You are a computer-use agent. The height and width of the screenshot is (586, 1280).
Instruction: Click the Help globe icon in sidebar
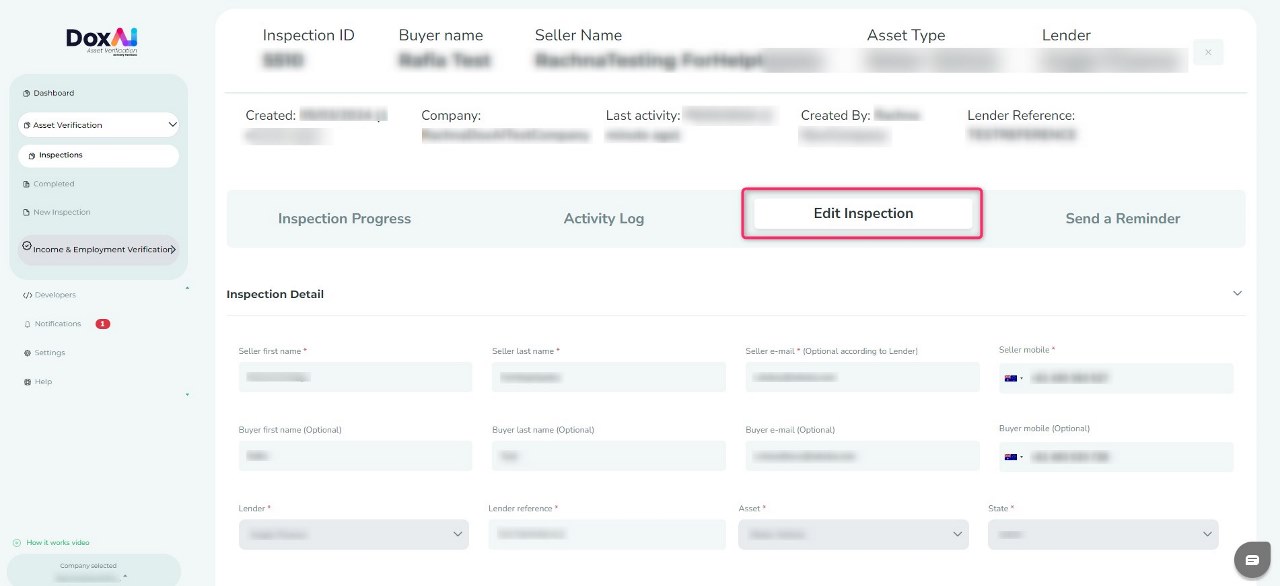(x=27, y=382)
